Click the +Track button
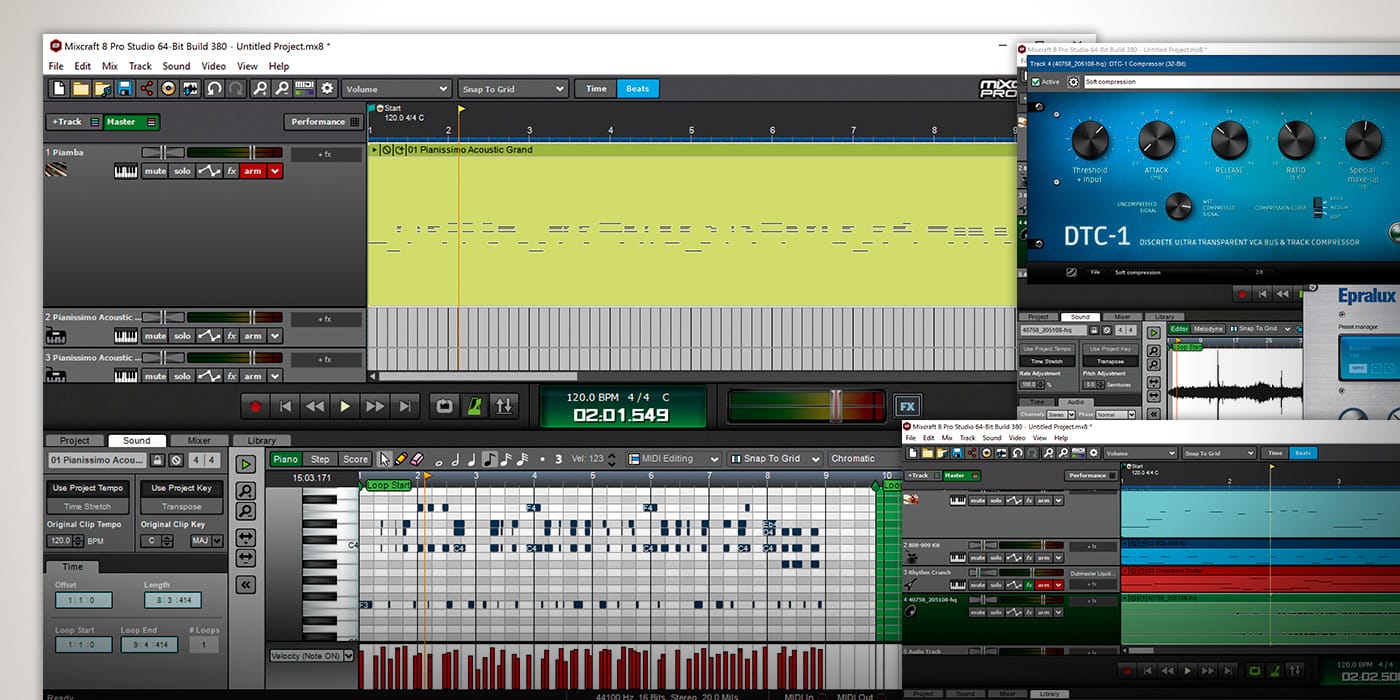The image size is (1400, 700). pos(75,122)
